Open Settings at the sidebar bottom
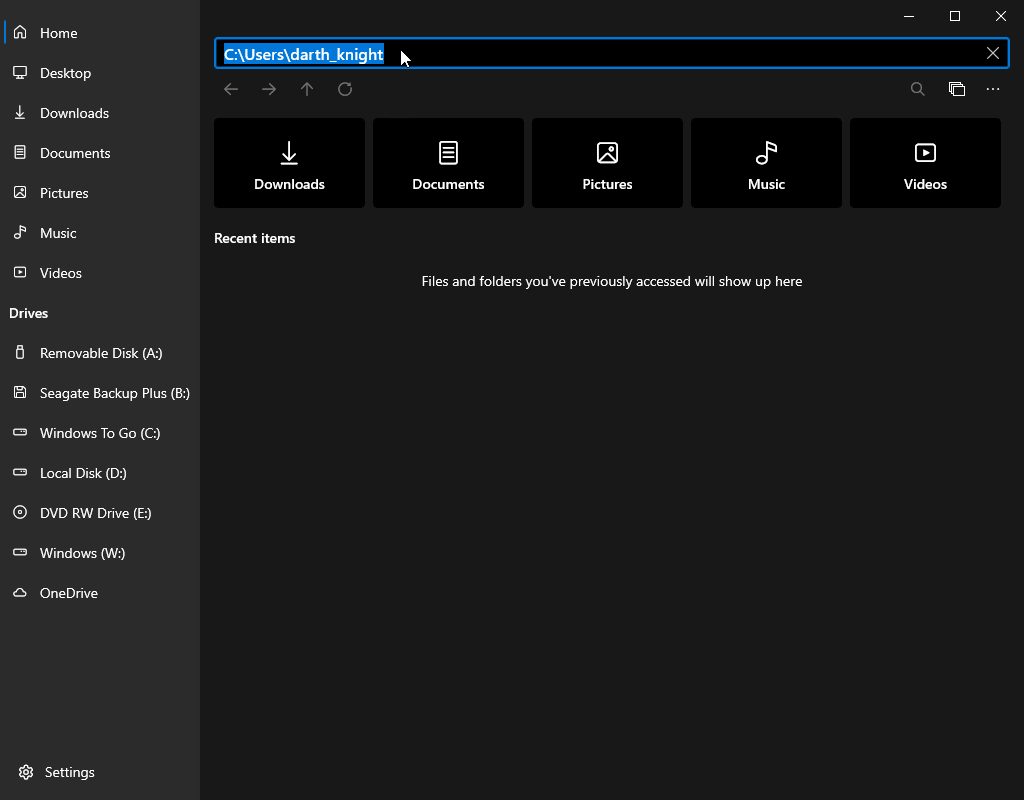This screenshot has width=1024, height=800. click(100, 772)
